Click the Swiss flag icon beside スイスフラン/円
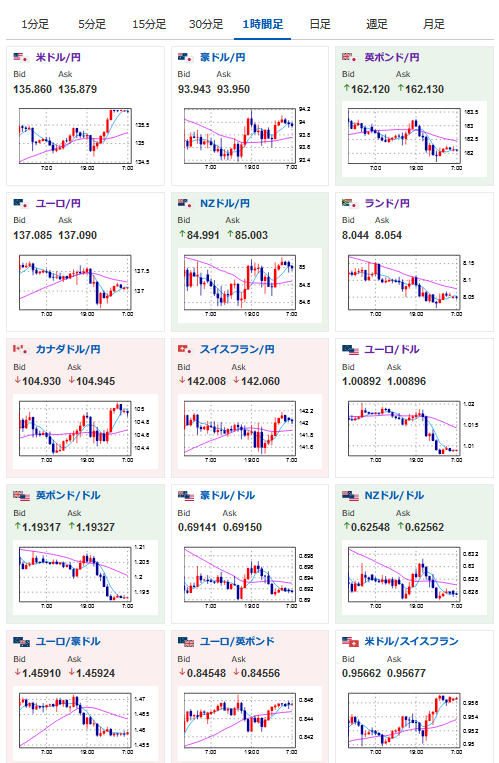Viewport: 499px width, 763px height. point(185,349)
